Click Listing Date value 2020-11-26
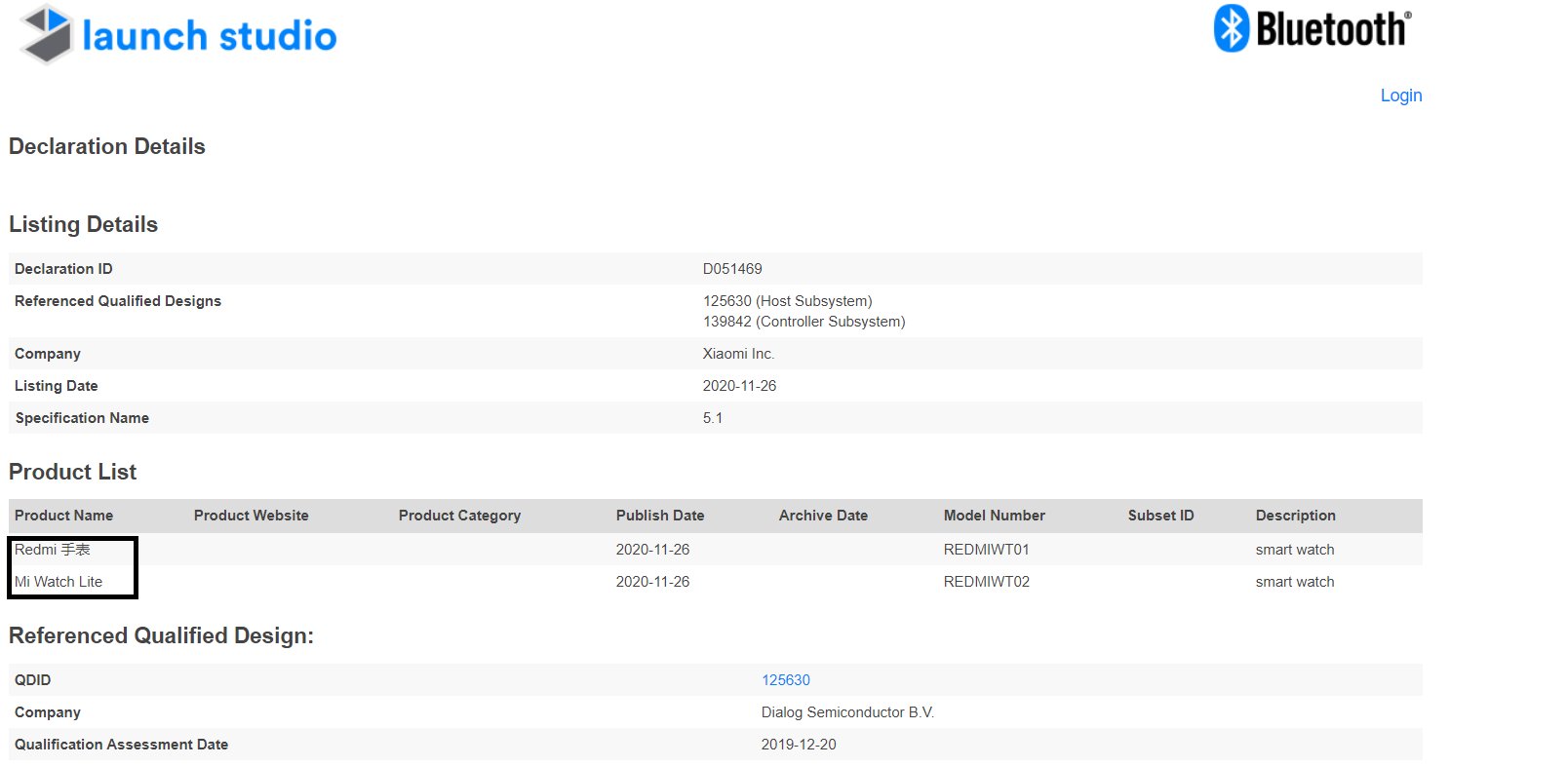Image resolution: width=1568 pixels, height=767 pixels. [x=739, y=386]
